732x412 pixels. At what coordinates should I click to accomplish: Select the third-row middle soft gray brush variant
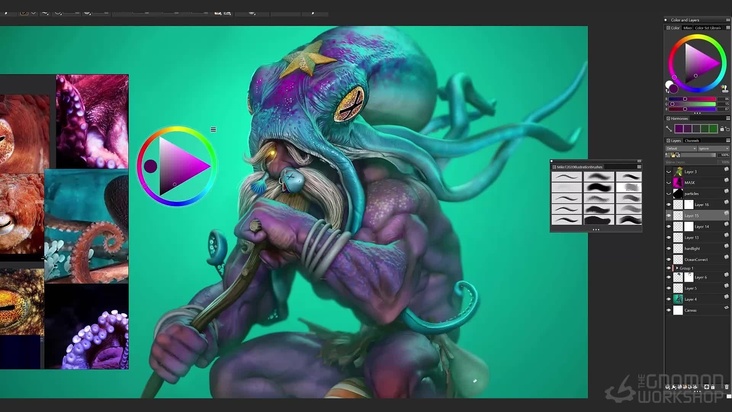tap(598, 198)
